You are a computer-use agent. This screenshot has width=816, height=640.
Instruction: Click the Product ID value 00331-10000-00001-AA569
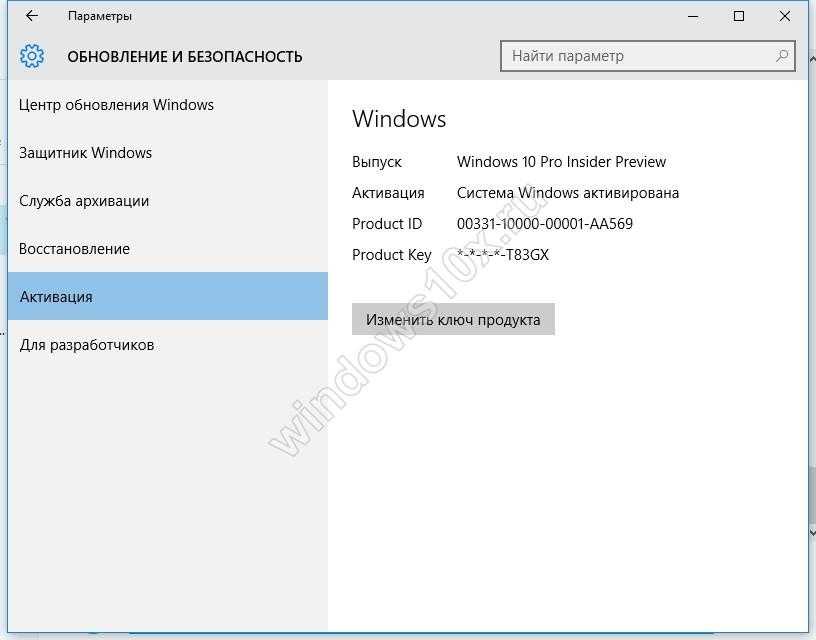[x=544, y=224]
